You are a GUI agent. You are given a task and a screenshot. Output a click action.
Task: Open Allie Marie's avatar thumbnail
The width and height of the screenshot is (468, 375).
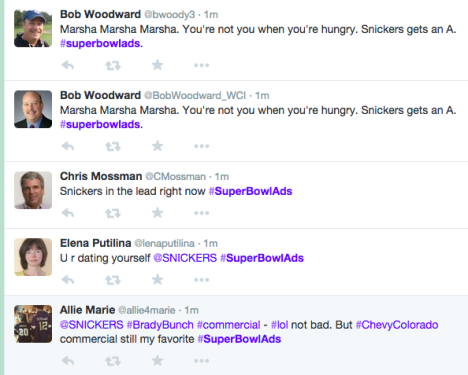[x=33, y=324]
